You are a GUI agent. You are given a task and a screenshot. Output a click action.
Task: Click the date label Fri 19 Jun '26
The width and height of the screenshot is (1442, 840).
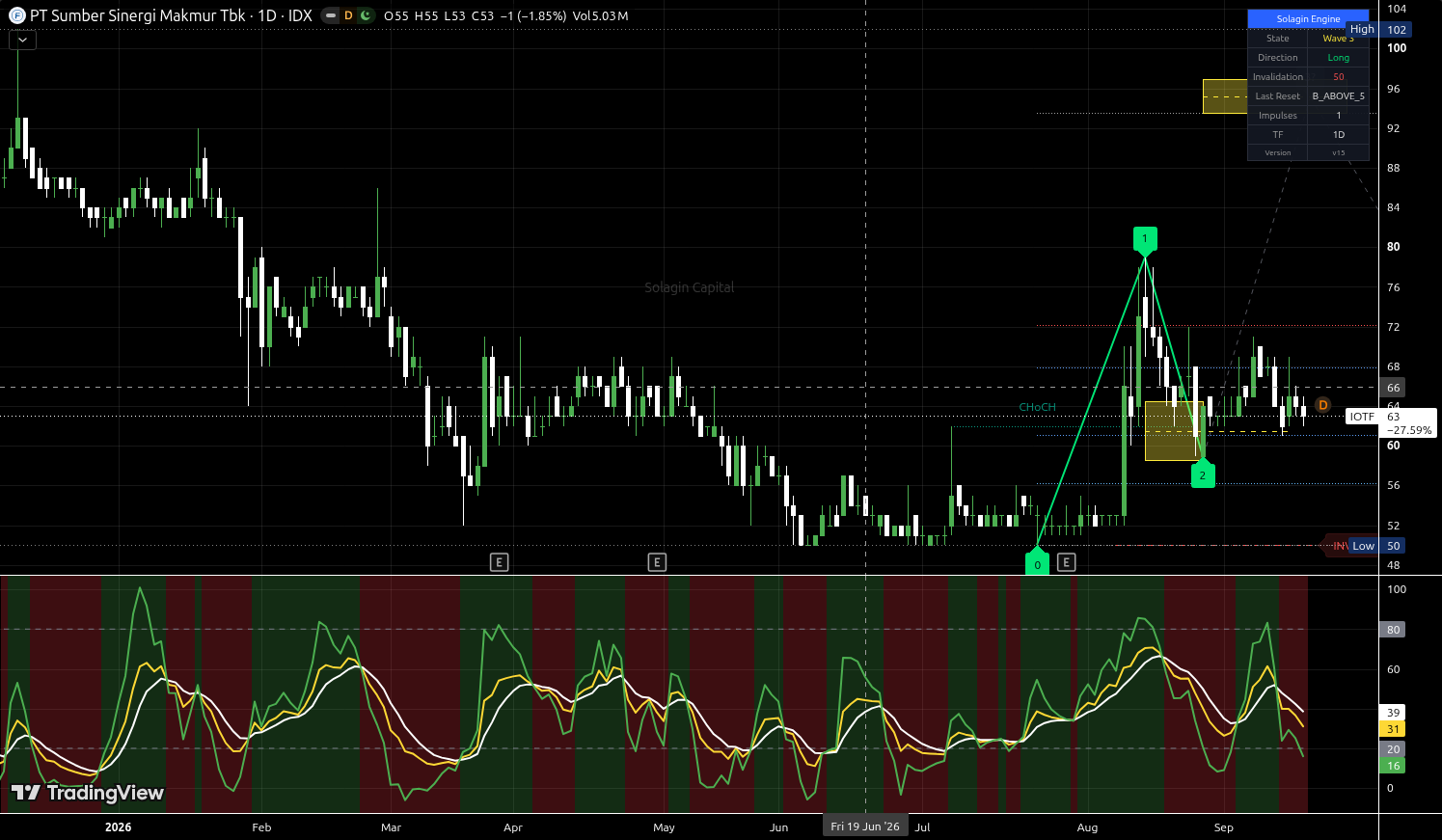point(865,826)
